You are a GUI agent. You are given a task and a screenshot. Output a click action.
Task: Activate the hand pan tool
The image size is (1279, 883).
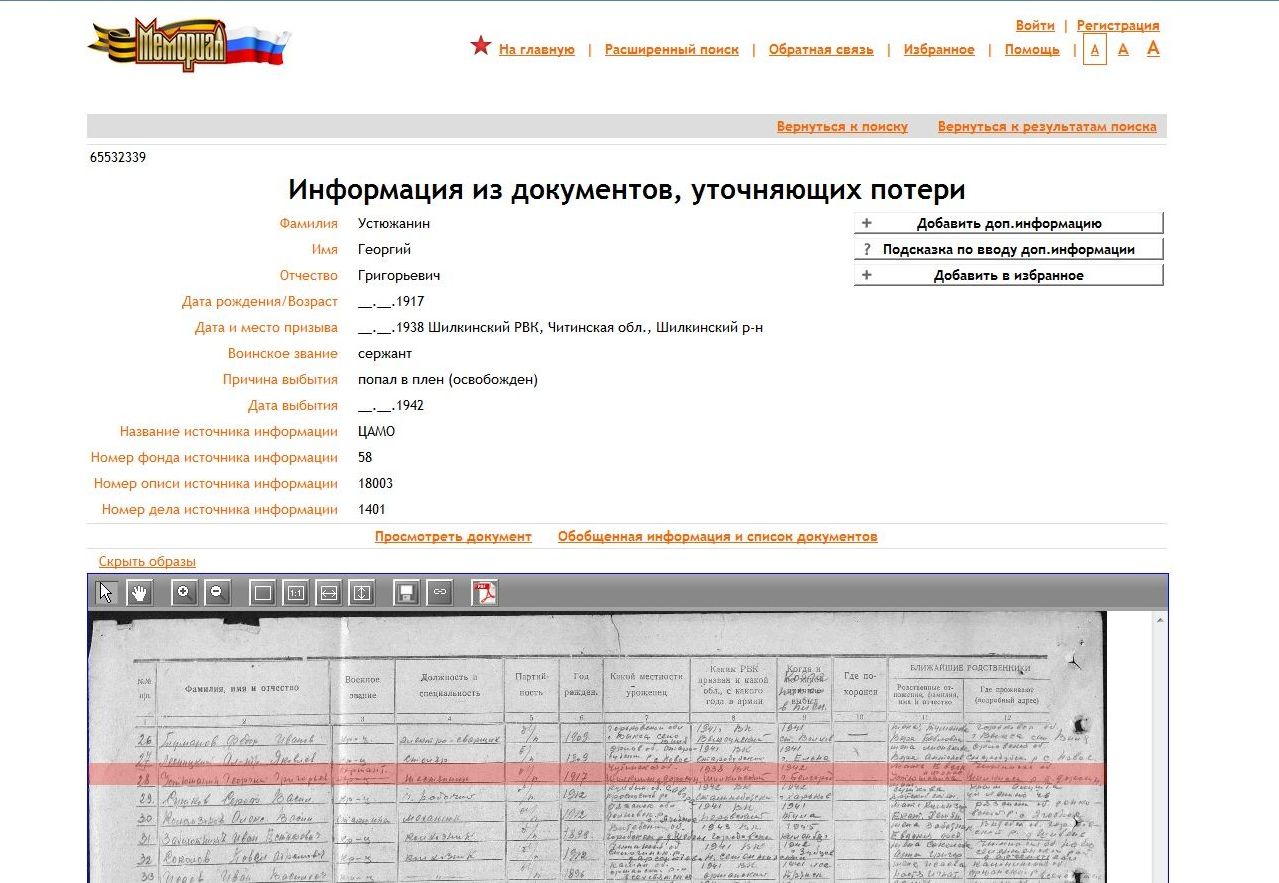pos(139,592)
